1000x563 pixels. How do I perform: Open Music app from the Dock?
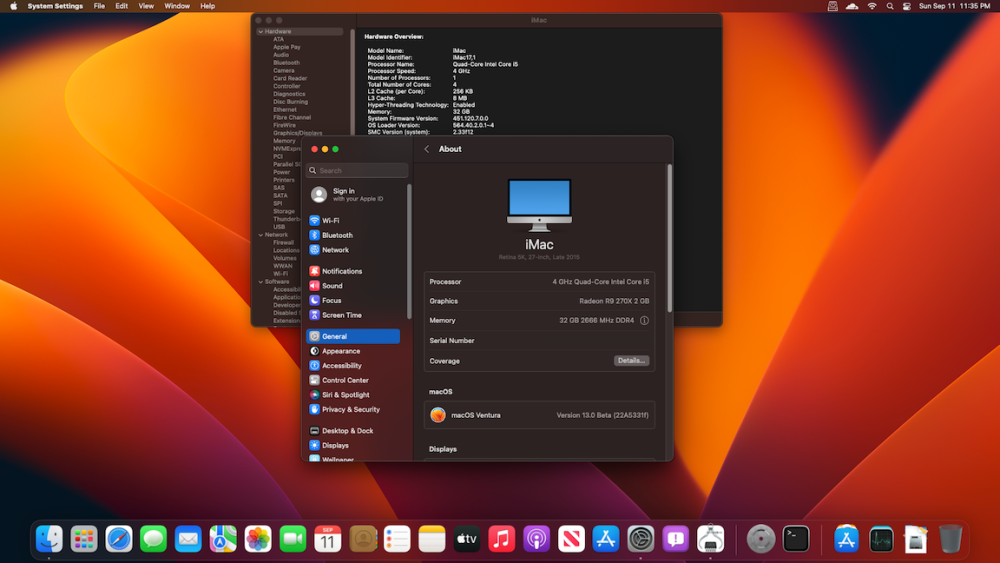(x=501, y=539)
